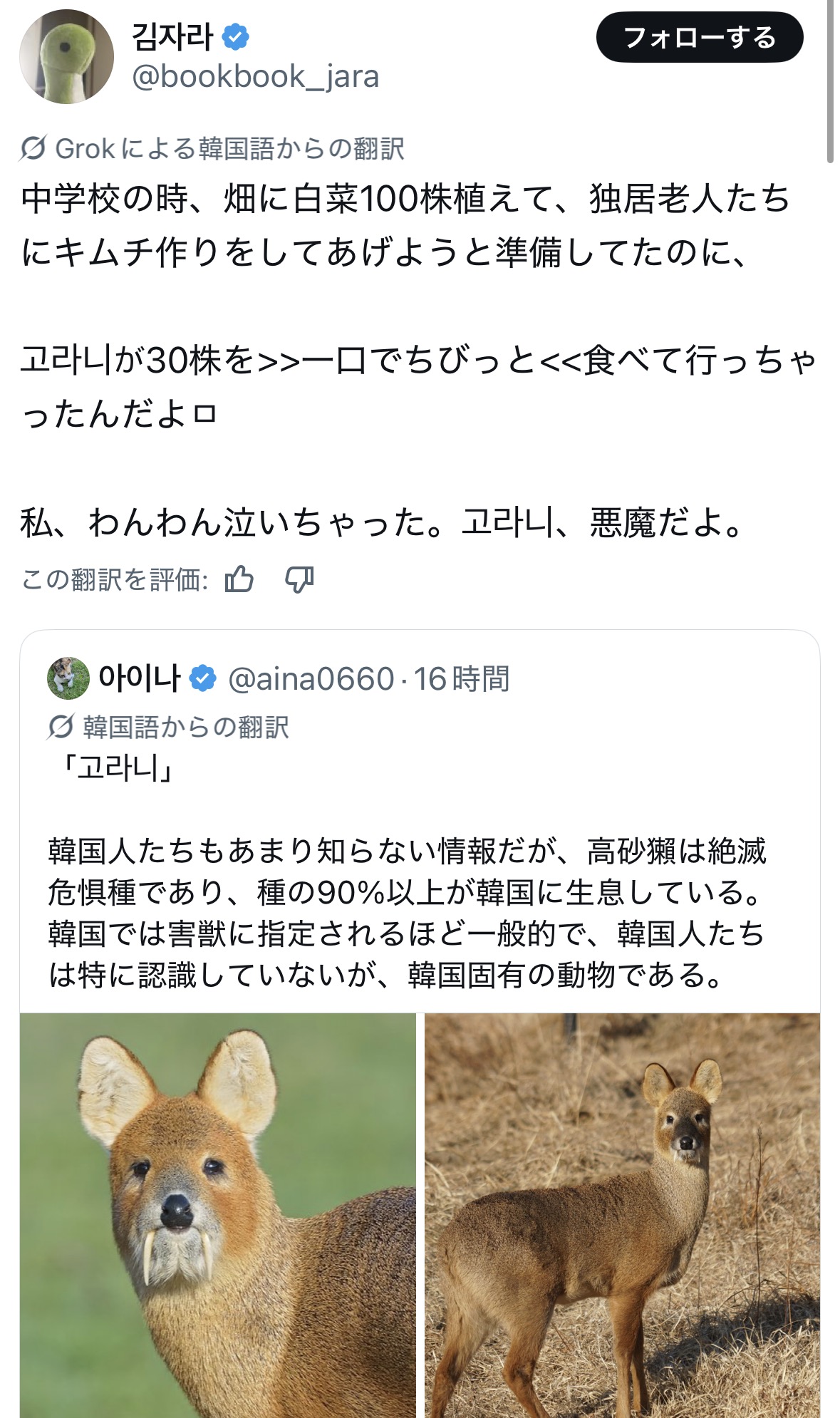Open 김자라's green plush profile avatar
This screenshot has width=840, height=1418.
(x=66, y=56)
